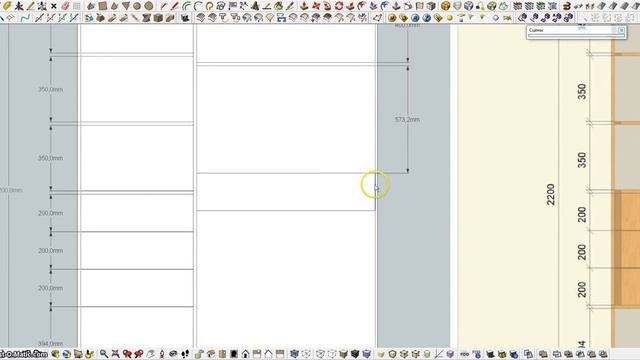Select the 573,2mm dimension label
The width and height of the screenshot is (640, 360).
point(407,120)
